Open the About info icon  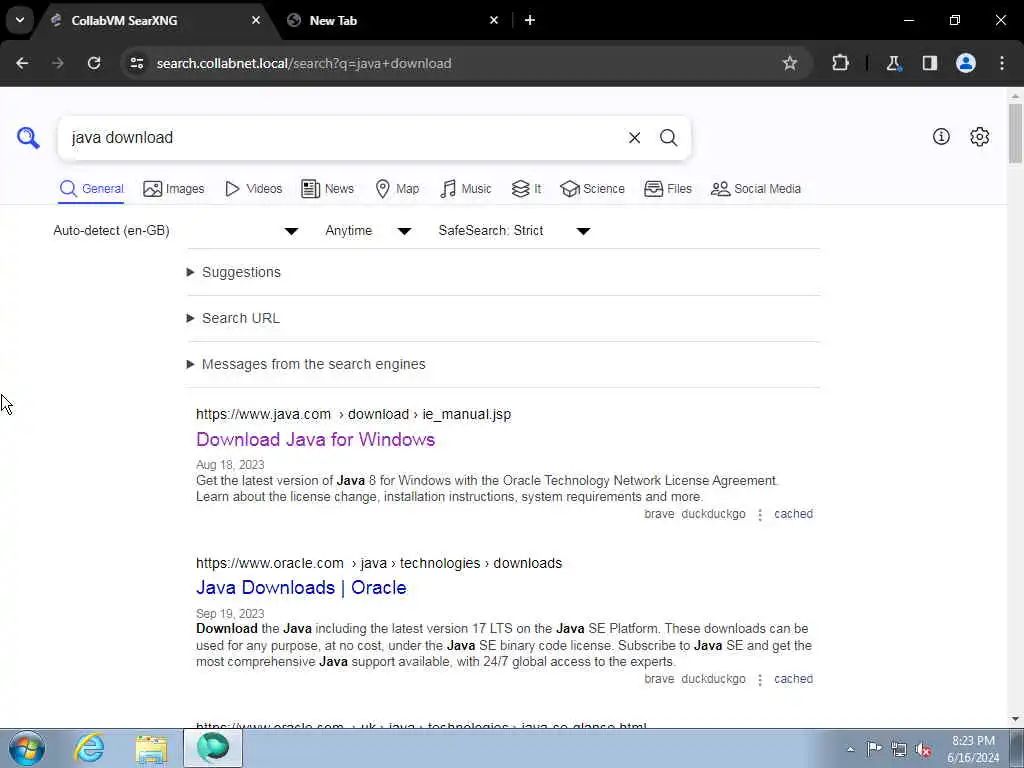point(941,136)
